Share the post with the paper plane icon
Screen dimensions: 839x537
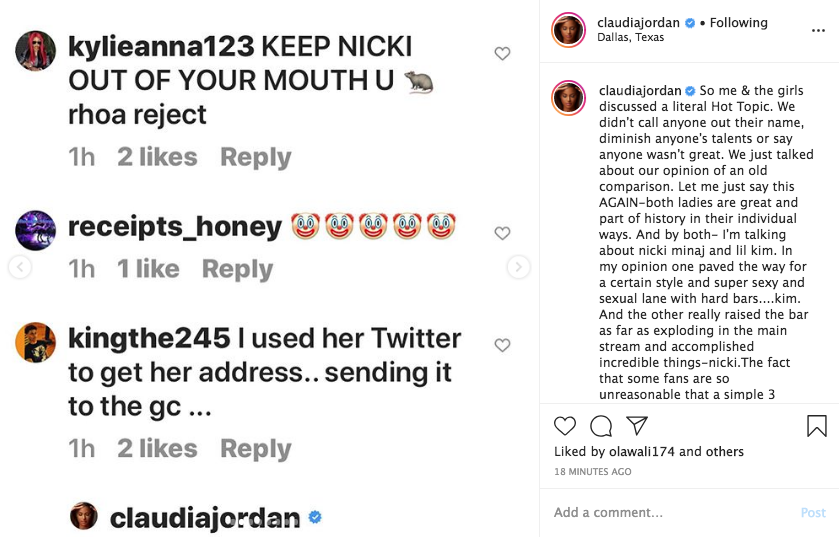click(x=637, y=426)
